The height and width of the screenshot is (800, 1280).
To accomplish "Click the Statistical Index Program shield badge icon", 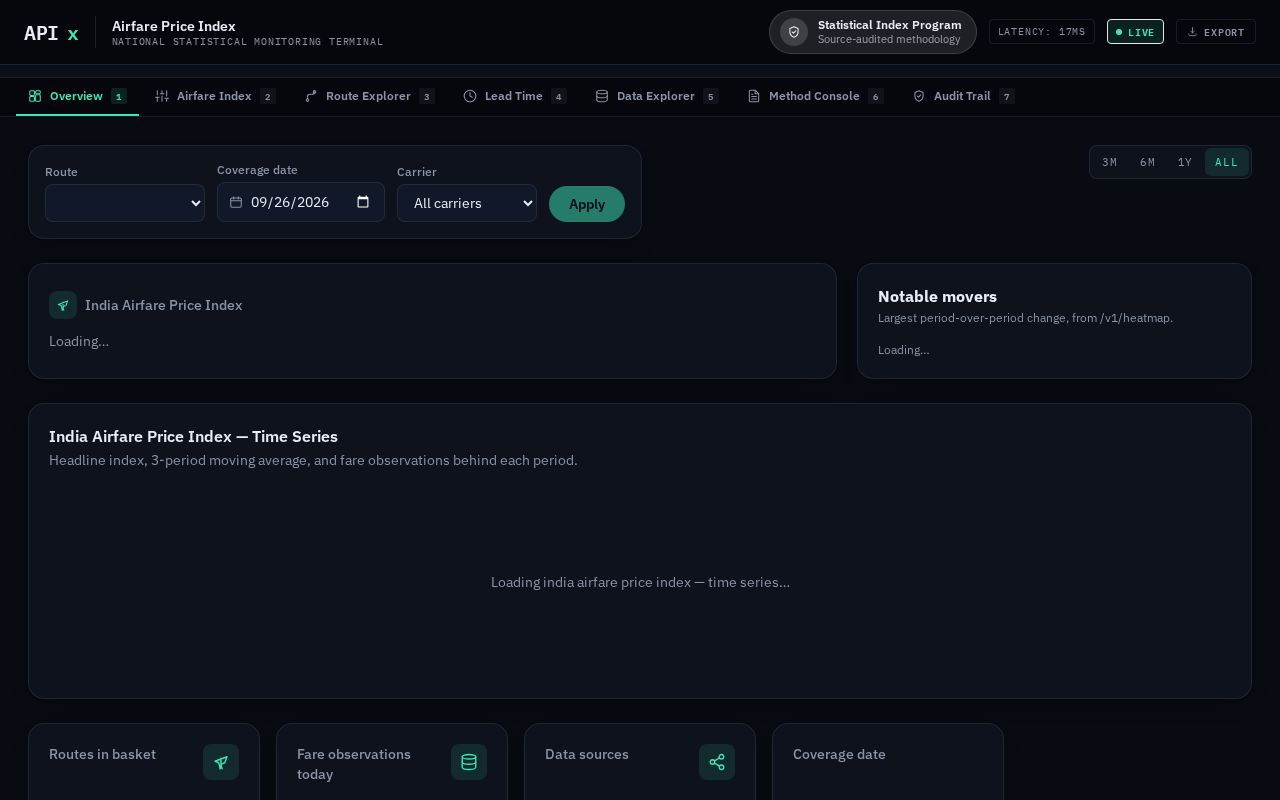I will pos(794,32).
